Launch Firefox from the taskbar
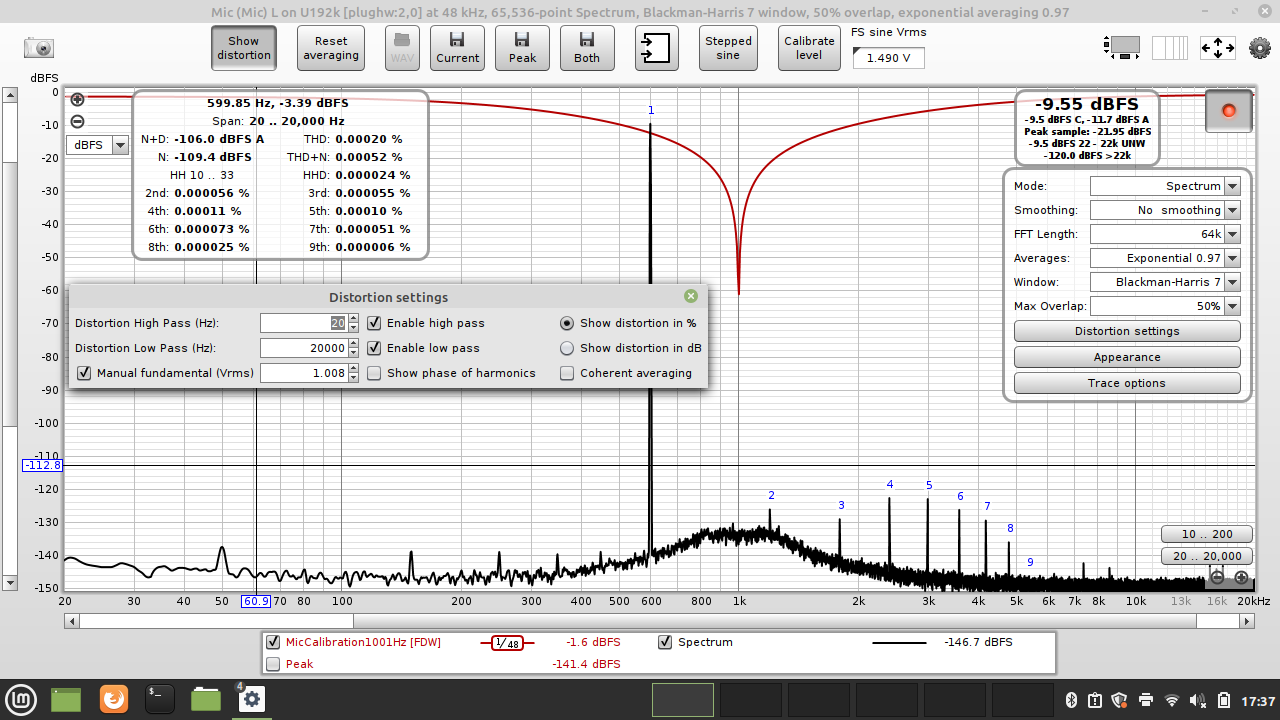Image resolution: width=1280 pixels, height=720 pixels. [114, 699]
